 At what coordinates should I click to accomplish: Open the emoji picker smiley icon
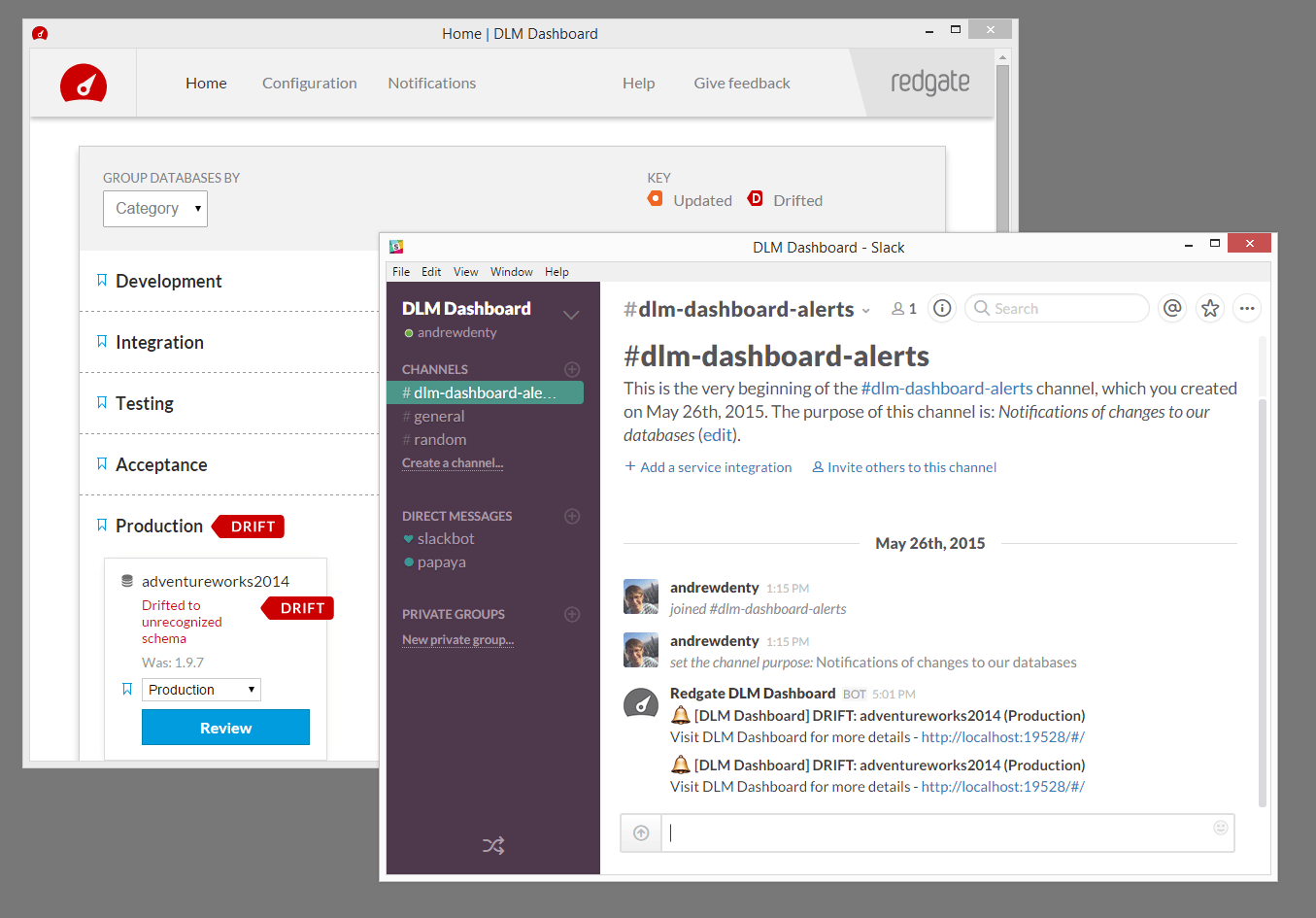[1221, 828]
